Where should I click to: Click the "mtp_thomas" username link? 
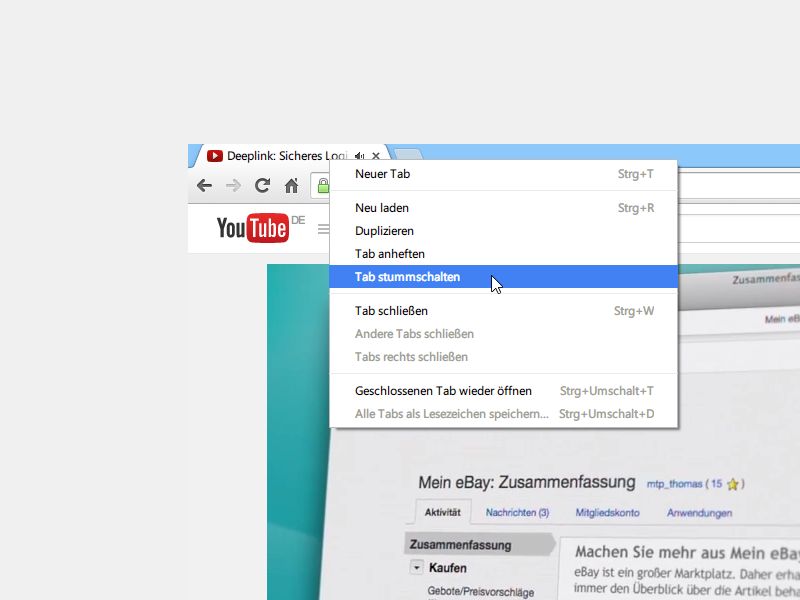674,484
